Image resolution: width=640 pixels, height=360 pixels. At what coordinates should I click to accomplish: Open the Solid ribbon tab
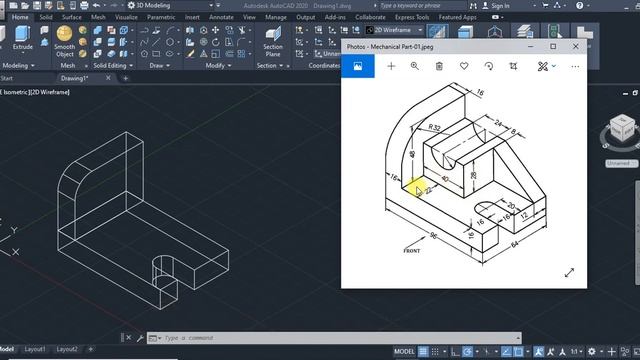(x=46, y=17)
